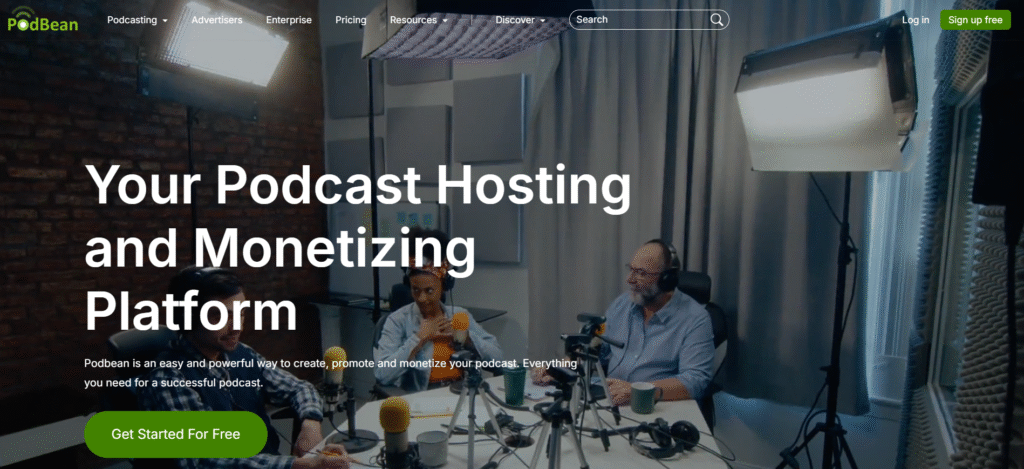Click the PodBean logo
The width and height of the screenshot is (1024, 469).
tap(43, 20)
